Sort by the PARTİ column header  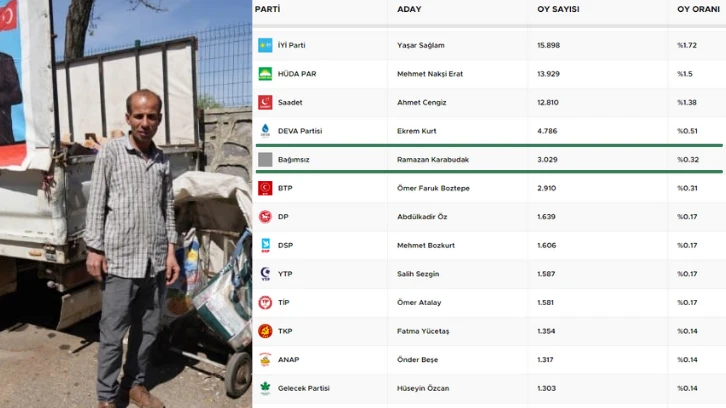[x=267, y=9]
